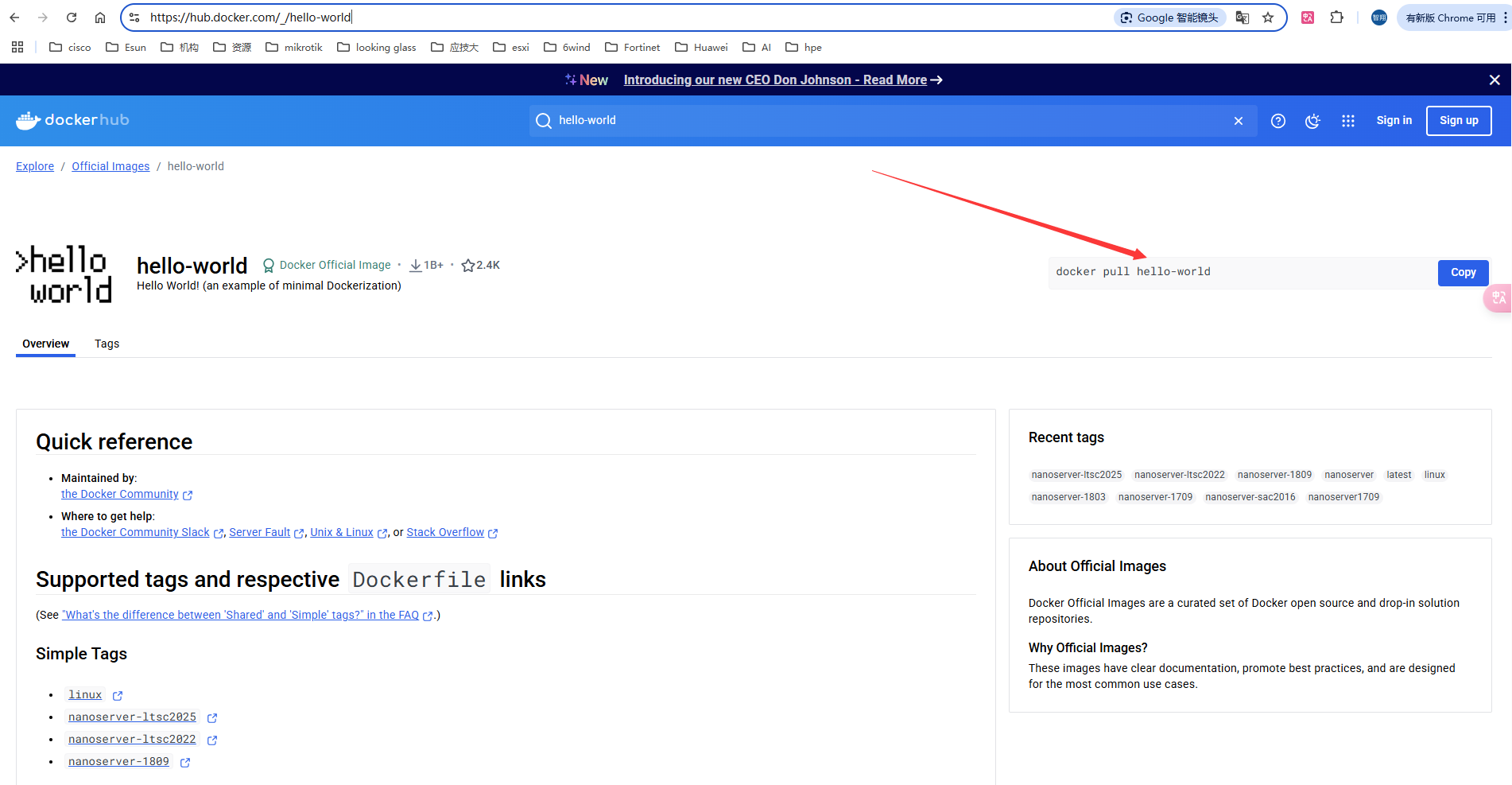1512x785 pixels.
Task: Open the apps grid menu icon
Action: (1347, 121)
